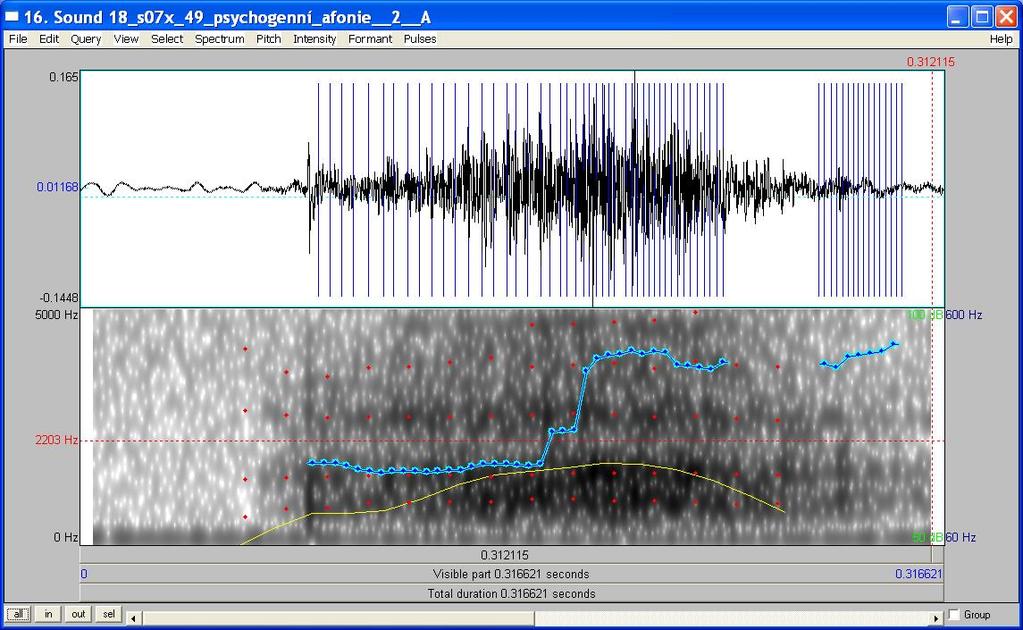1023x630 pixels.
Task: Click the scrollbar right arrow
Action: point(936,618)
